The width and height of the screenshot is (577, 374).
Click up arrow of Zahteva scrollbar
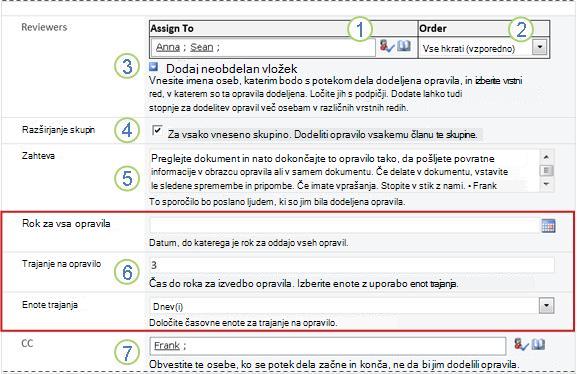(546, 157)
